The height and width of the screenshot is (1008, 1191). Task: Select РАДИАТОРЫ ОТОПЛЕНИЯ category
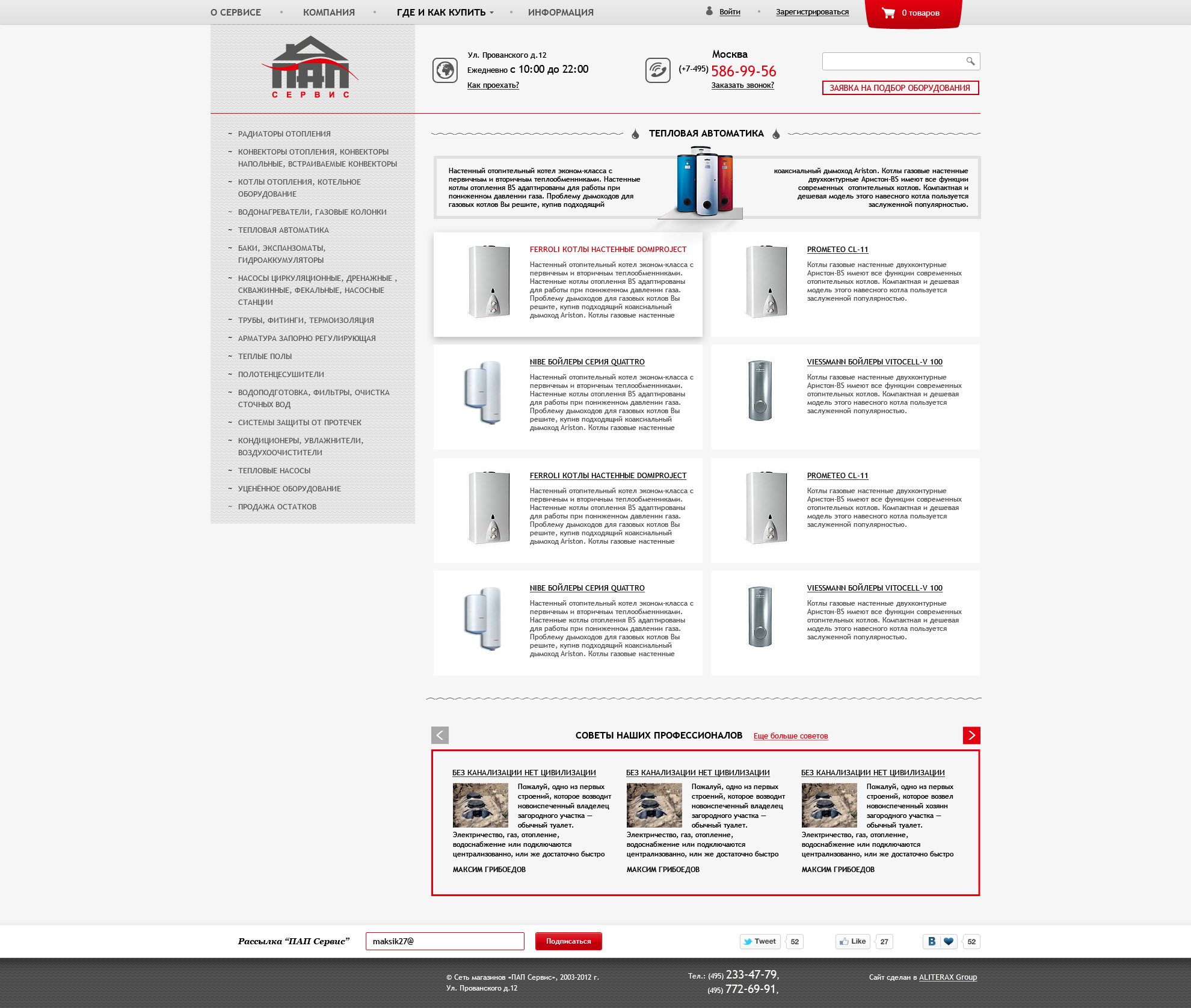tap(285, 134)
